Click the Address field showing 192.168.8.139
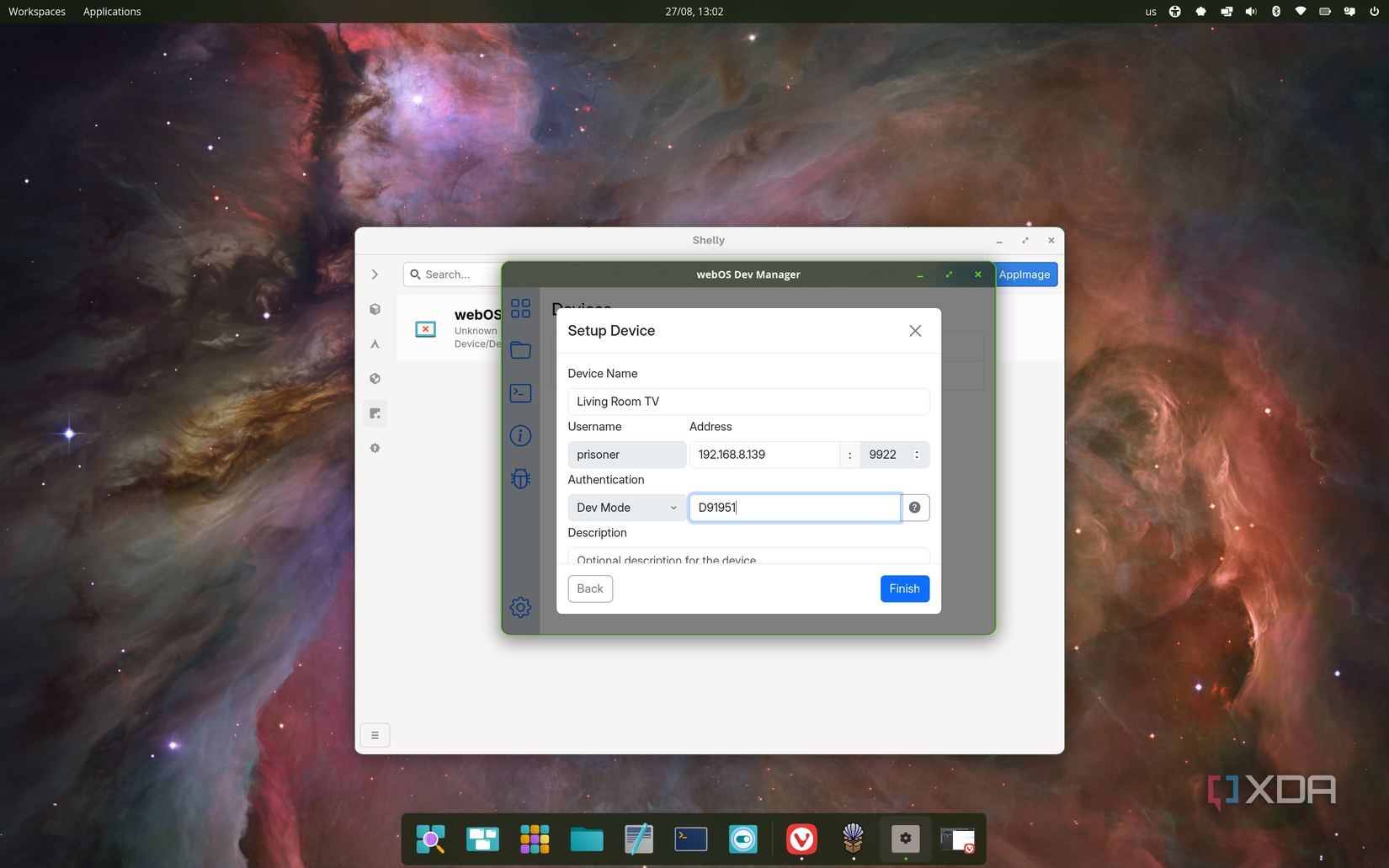 click(764, 455)
